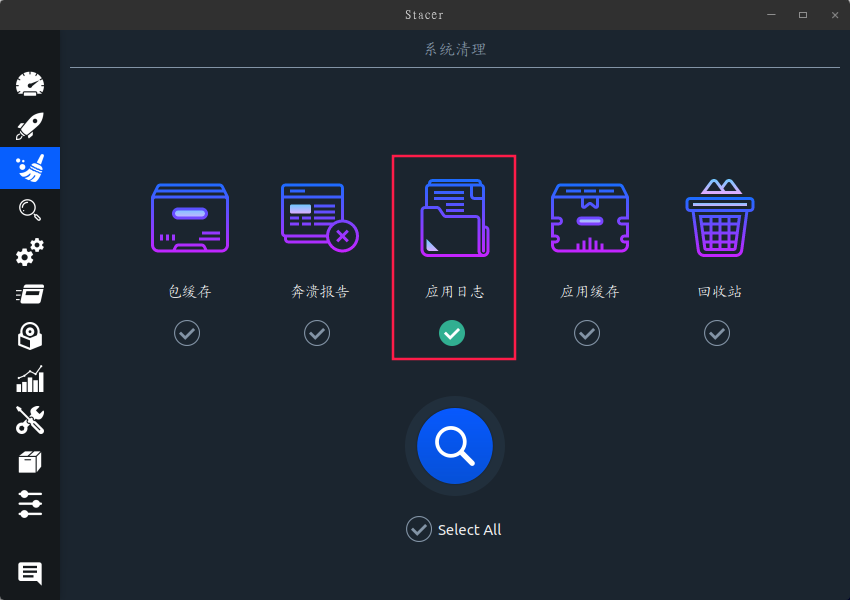Open the Dashboard speedometer icon in sidebar
Viewport: 850px width, 600px height.
30,84
